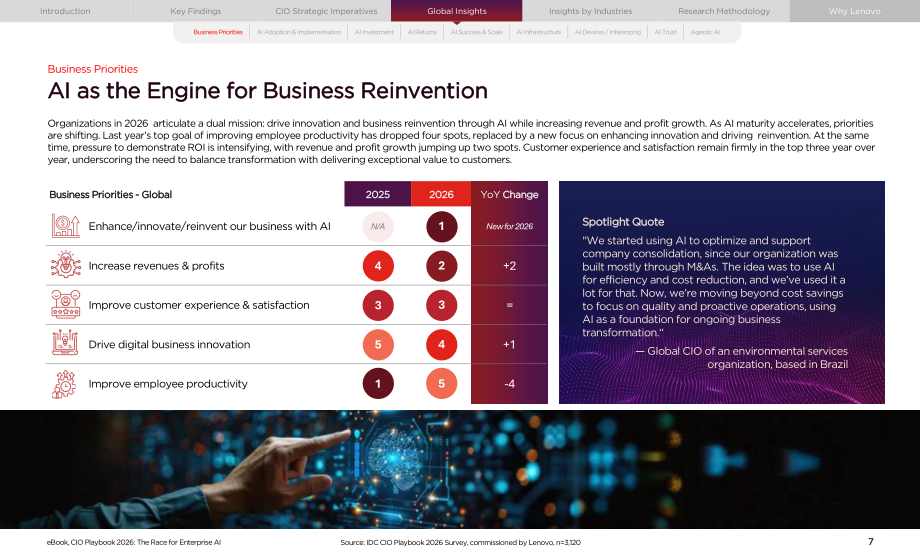Open the Why Lenovo tab
This screenshot has width=920, height=559.
coord(854,11)
